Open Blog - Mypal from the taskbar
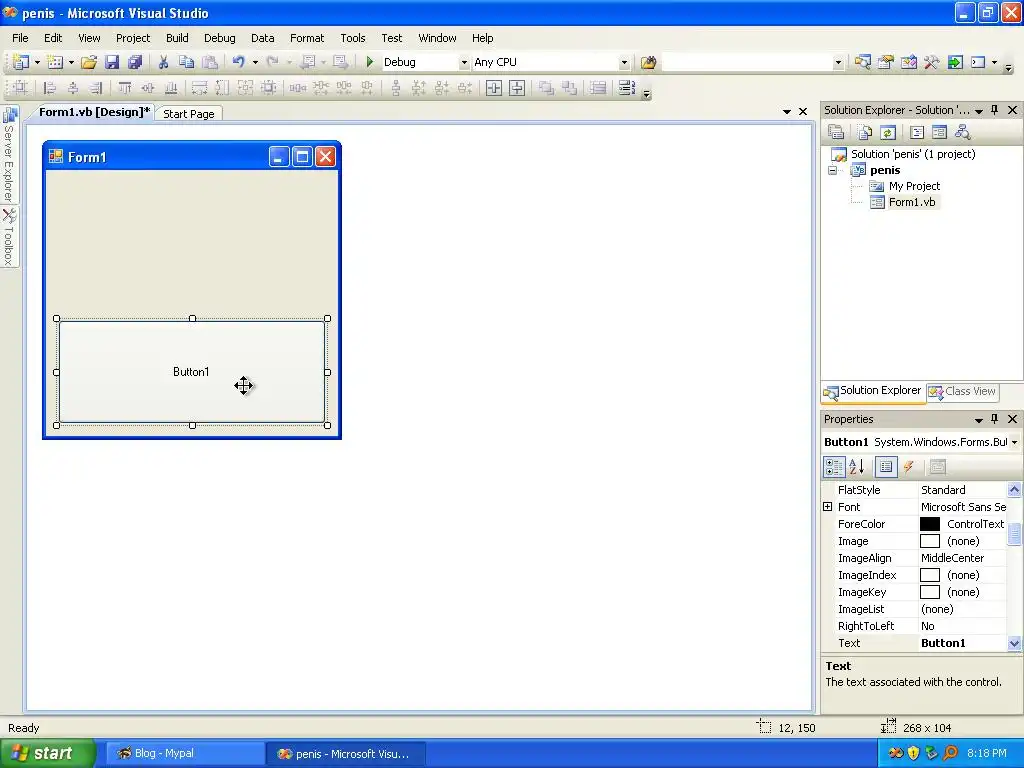This screenshot has height=768, width=1024. click(185, 754)
